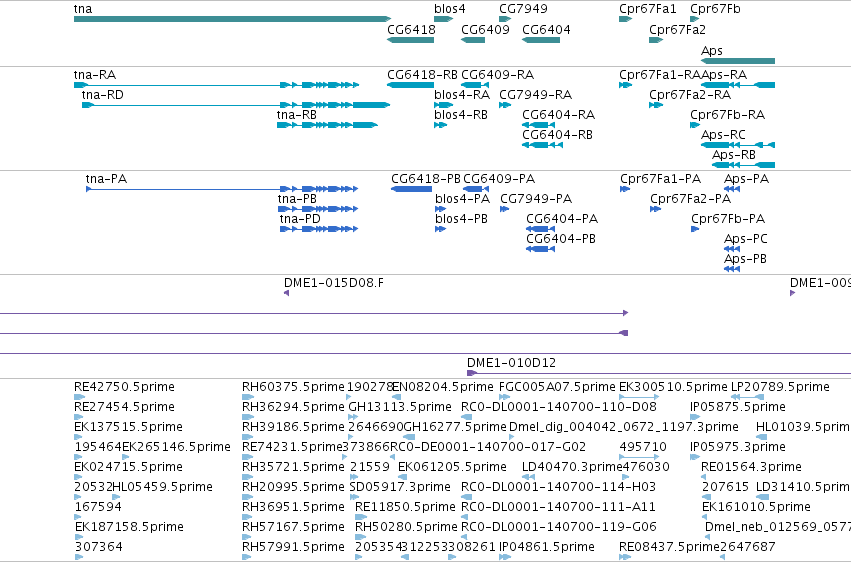
Task: Click the Aps-PB protein label
Action: tap(745, 259)
